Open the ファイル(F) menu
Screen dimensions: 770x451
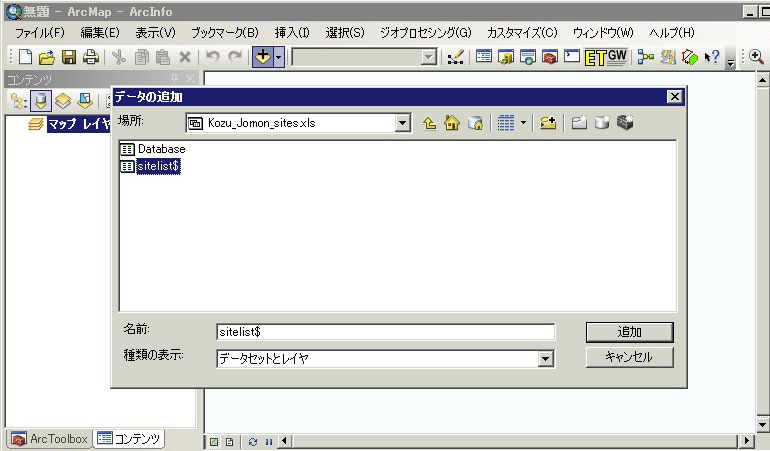coord(40,32)
